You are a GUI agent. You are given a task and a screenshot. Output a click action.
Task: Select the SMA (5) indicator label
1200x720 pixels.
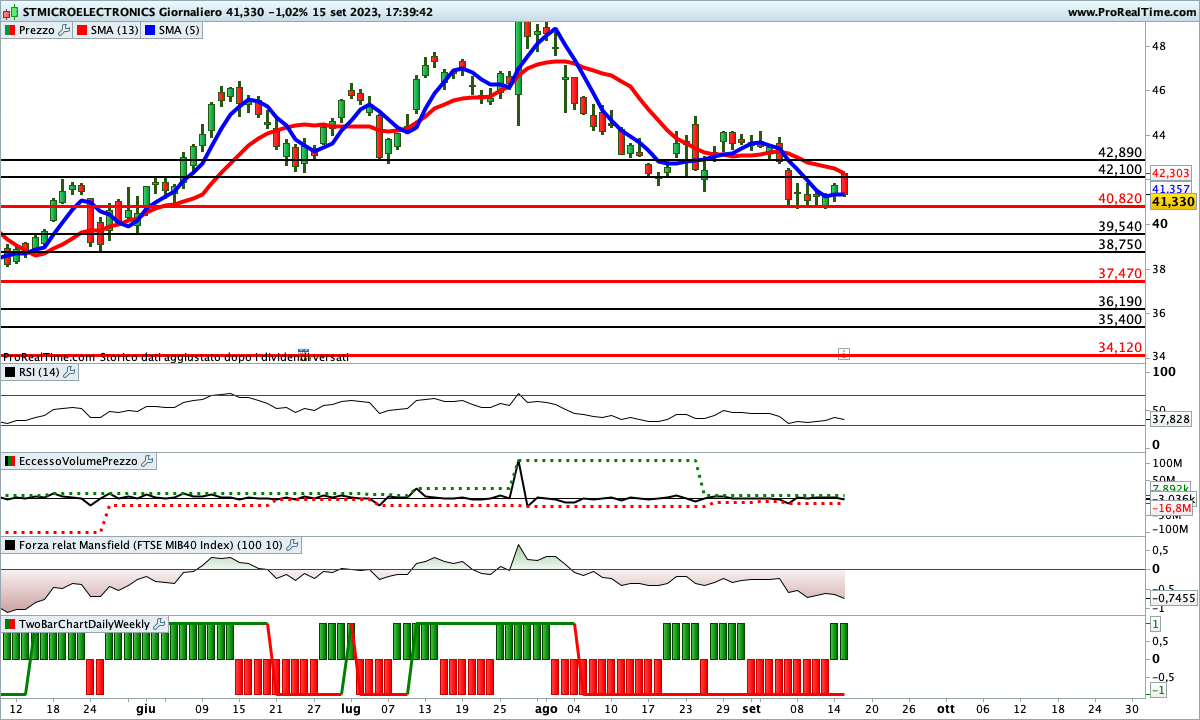coord(180,30)
